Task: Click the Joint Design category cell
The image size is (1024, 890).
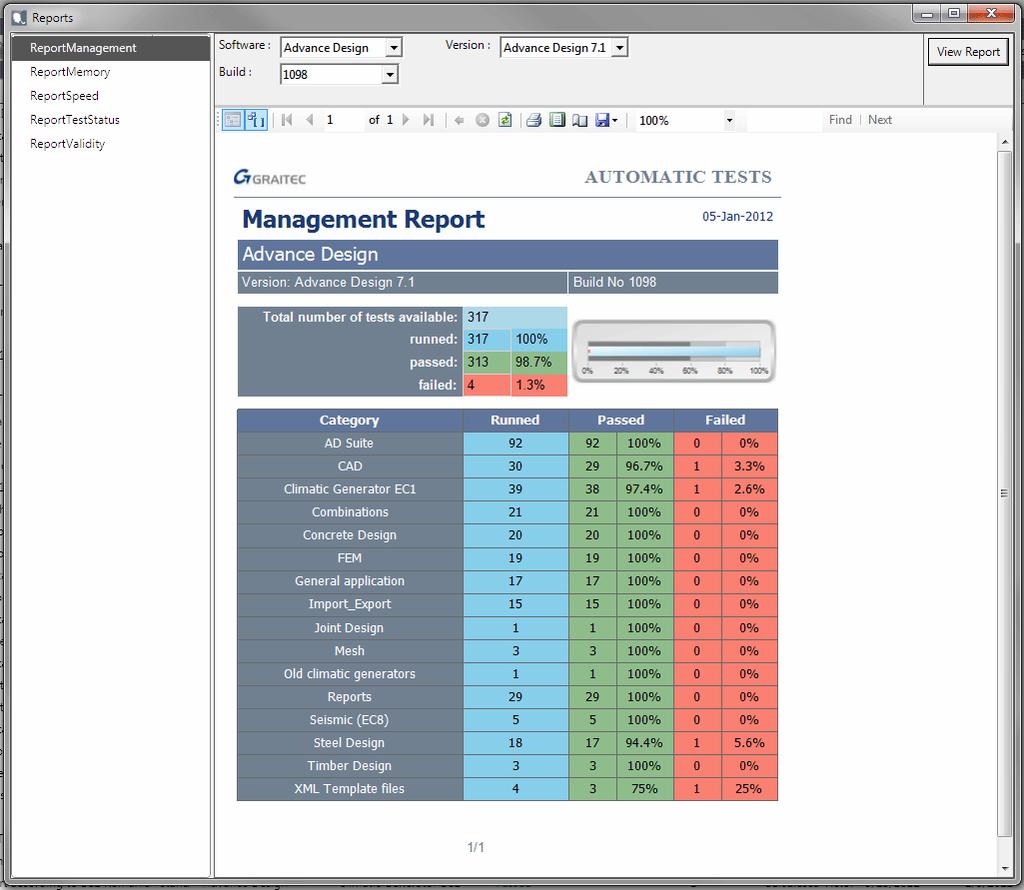Action: tap(349, 628)
